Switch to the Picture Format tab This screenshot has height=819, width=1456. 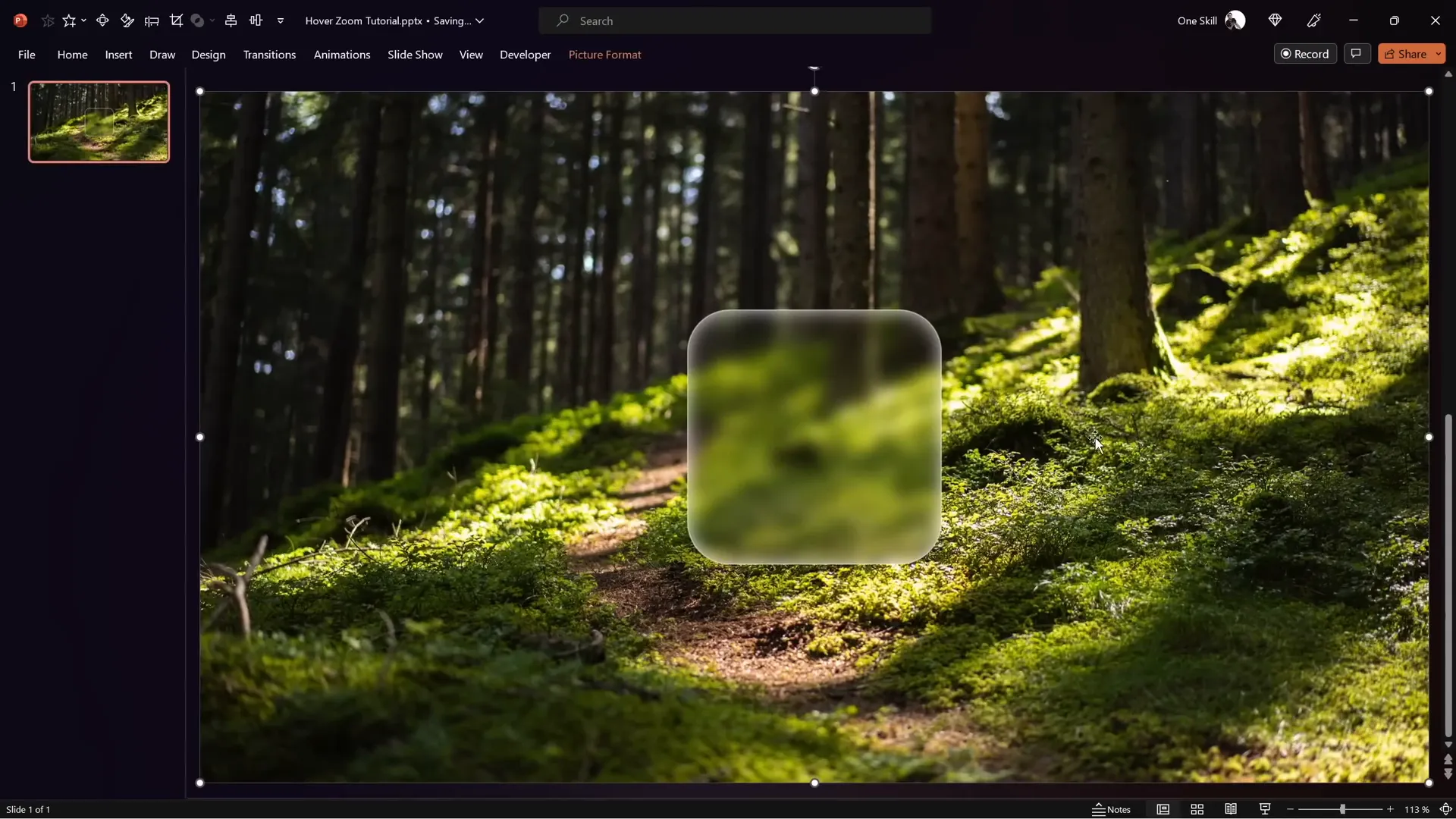point(604,55)
